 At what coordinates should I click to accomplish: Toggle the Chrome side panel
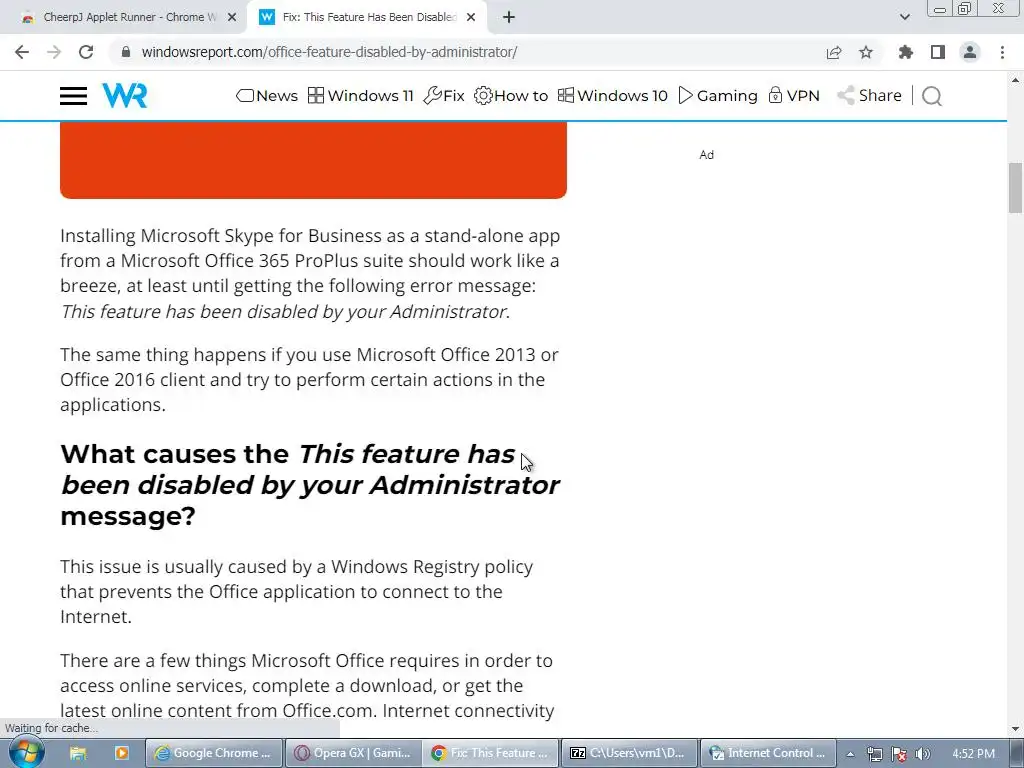[x=938, y=52]
